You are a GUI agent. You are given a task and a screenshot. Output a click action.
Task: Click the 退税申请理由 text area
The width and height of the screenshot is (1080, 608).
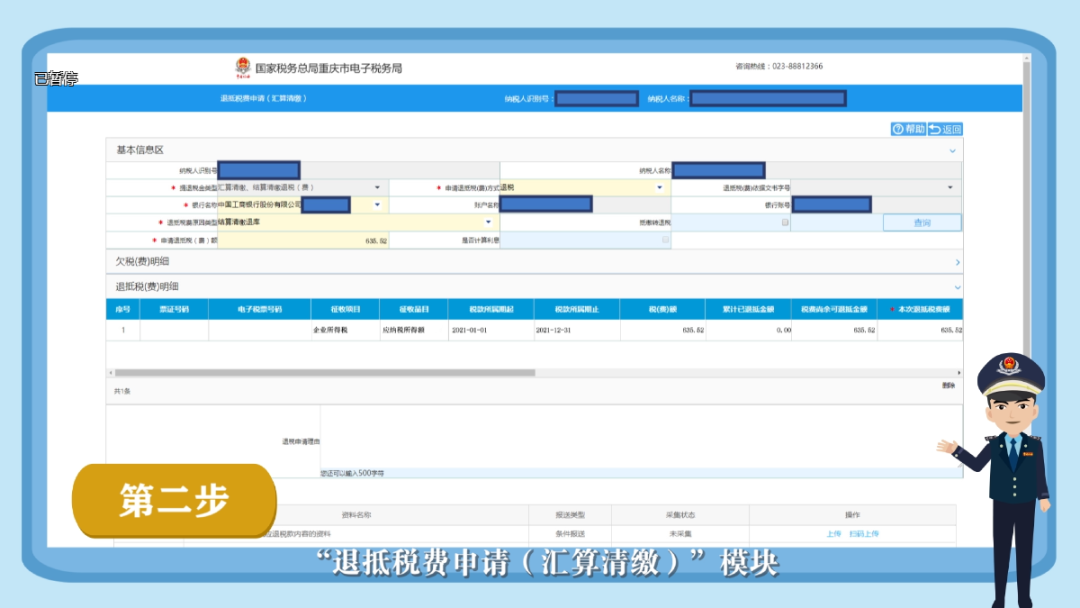click(x=640, y=435)
